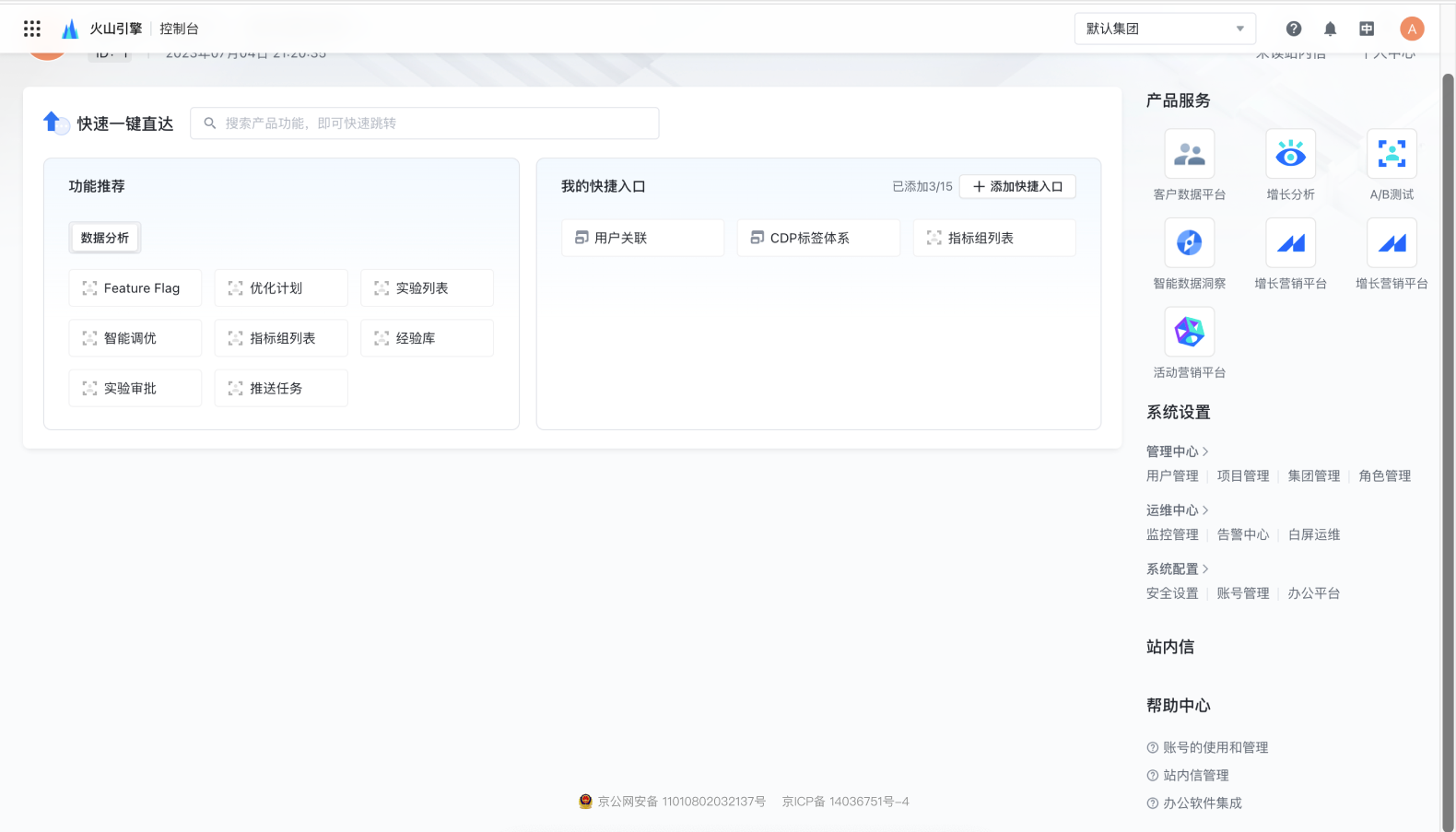Screen dimensions: 1456x832
Task: Click the help question mark icon
Action: 1294,29
